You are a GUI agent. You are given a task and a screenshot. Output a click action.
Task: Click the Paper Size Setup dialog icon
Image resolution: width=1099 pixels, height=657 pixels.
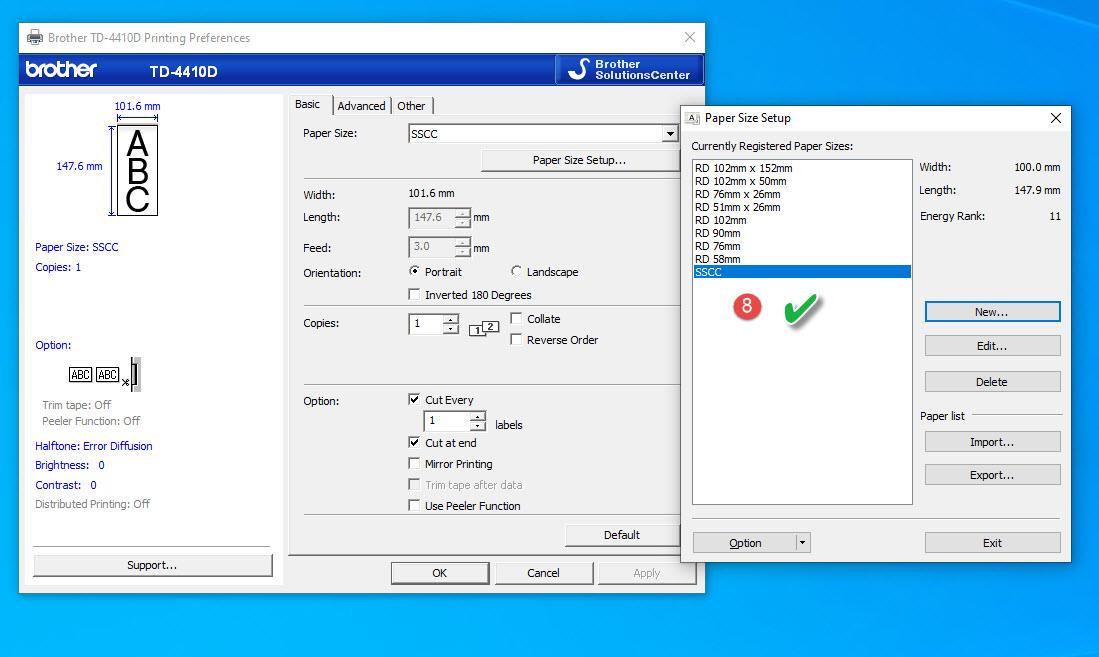click(693, 118)
